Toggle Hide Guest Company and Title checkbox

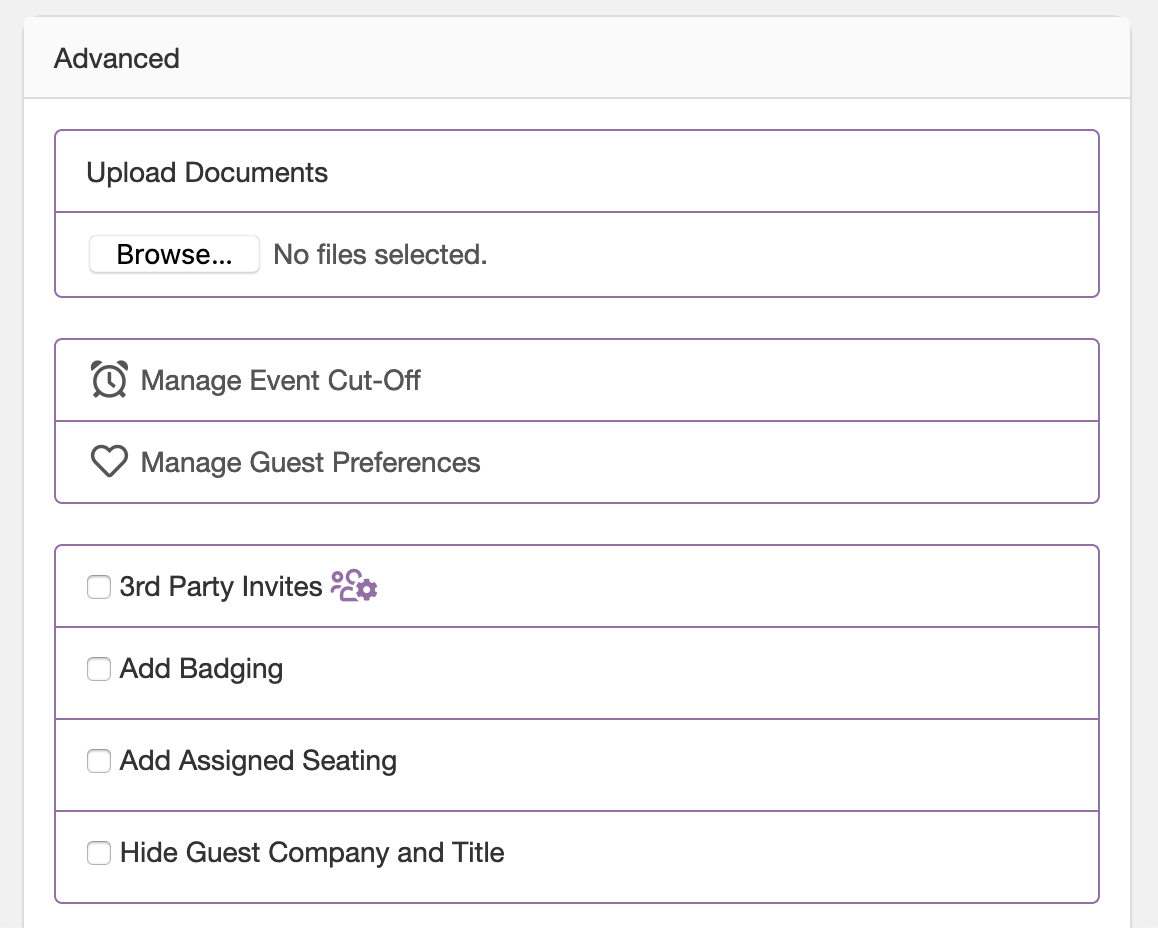click(x=99, y=853)
